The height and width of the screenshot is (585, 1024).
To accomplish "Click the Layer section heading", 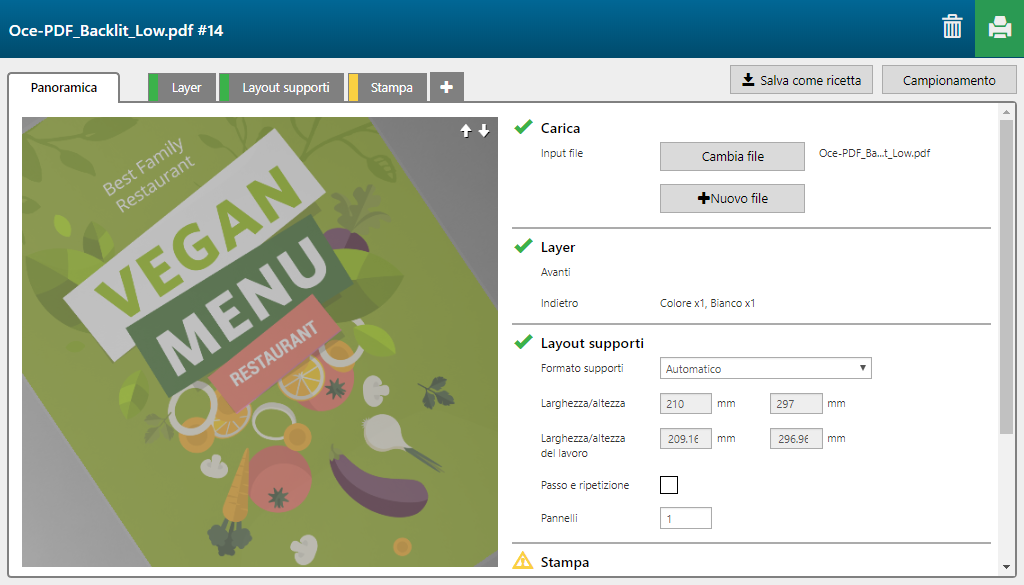I will pyautogui.click(x=558, y=247).
